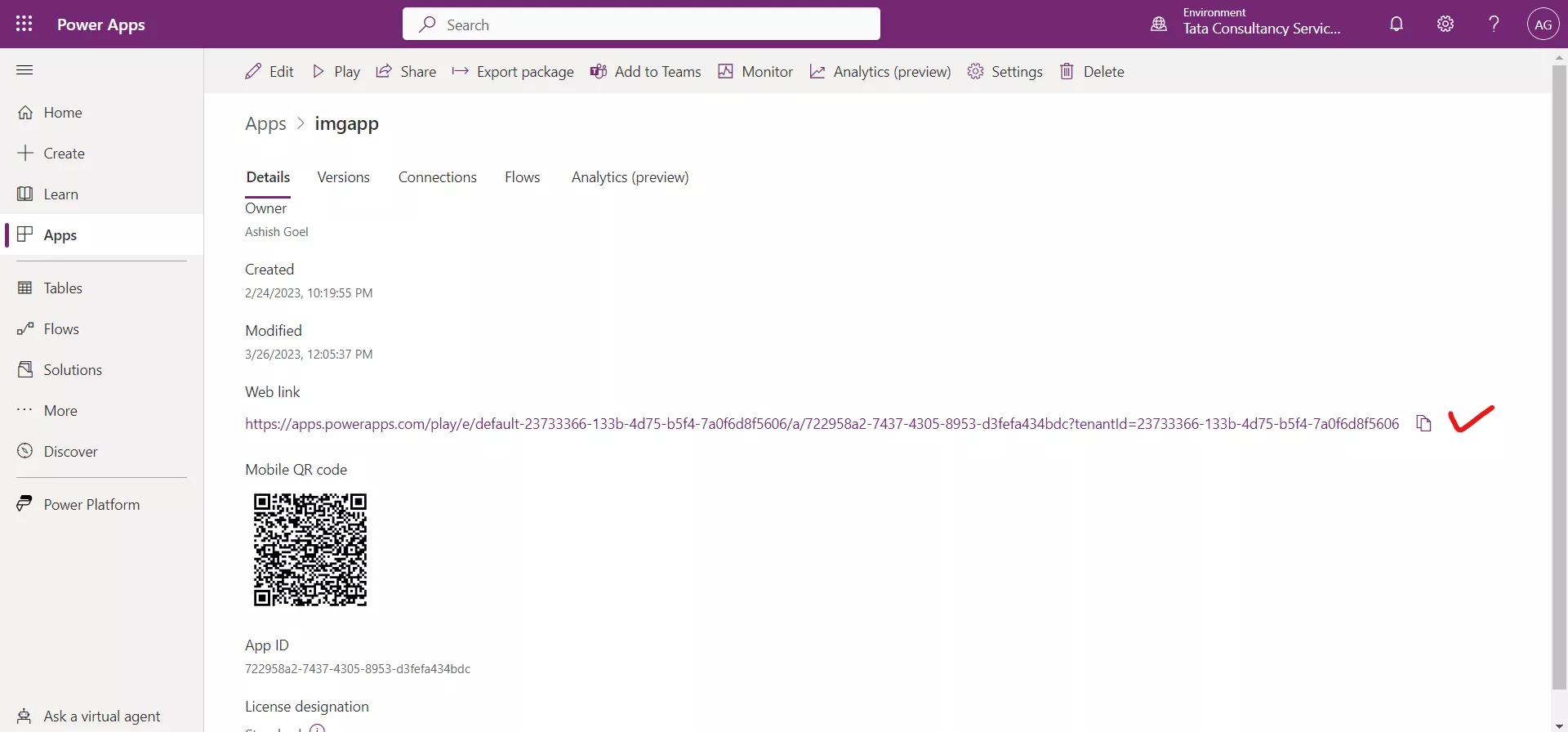Switch to the Versions tab

pyautogui.click(x=343, y=177)
